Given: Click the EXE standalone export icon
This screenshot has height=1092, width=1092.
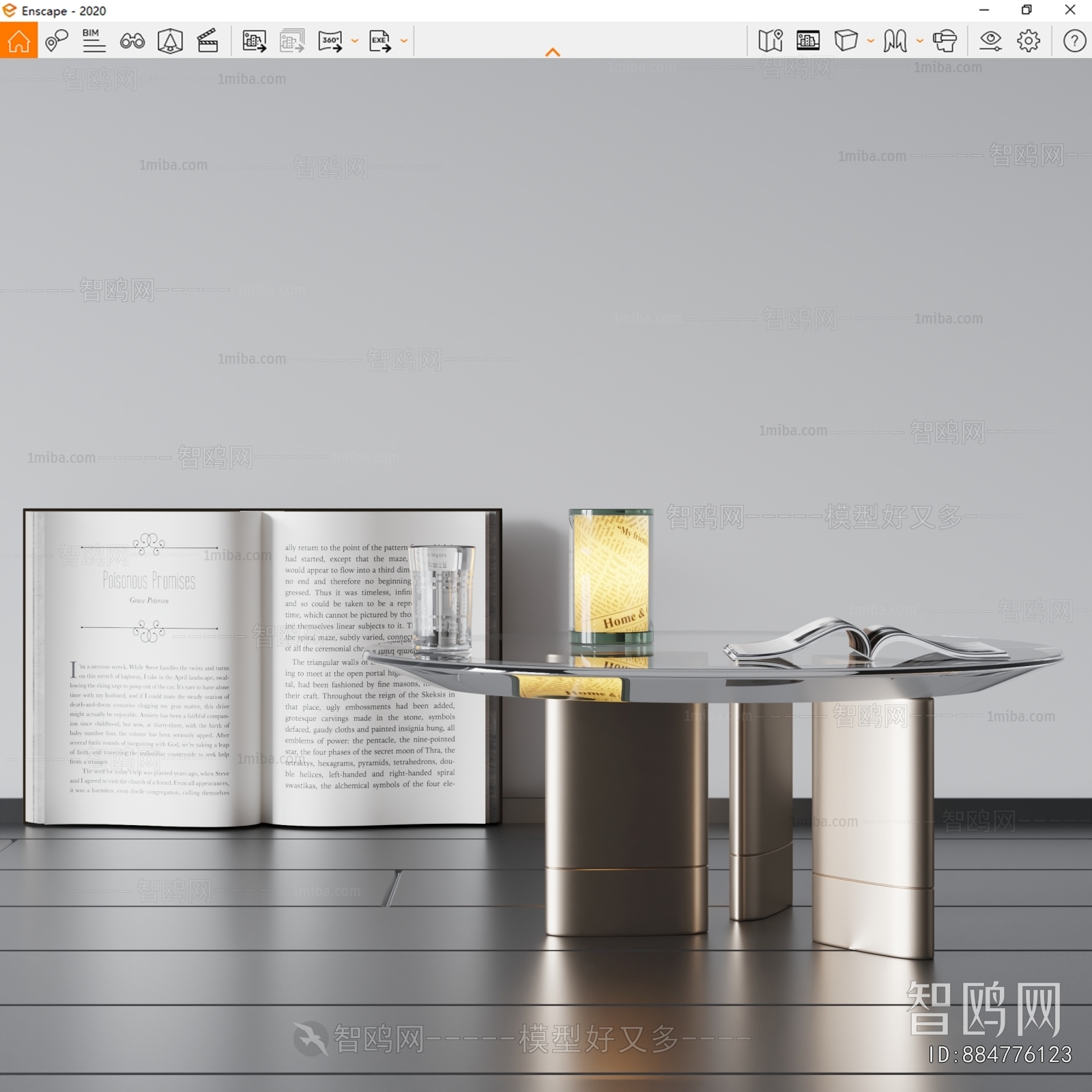Looking at the screenshot, I should click(380, 41).
